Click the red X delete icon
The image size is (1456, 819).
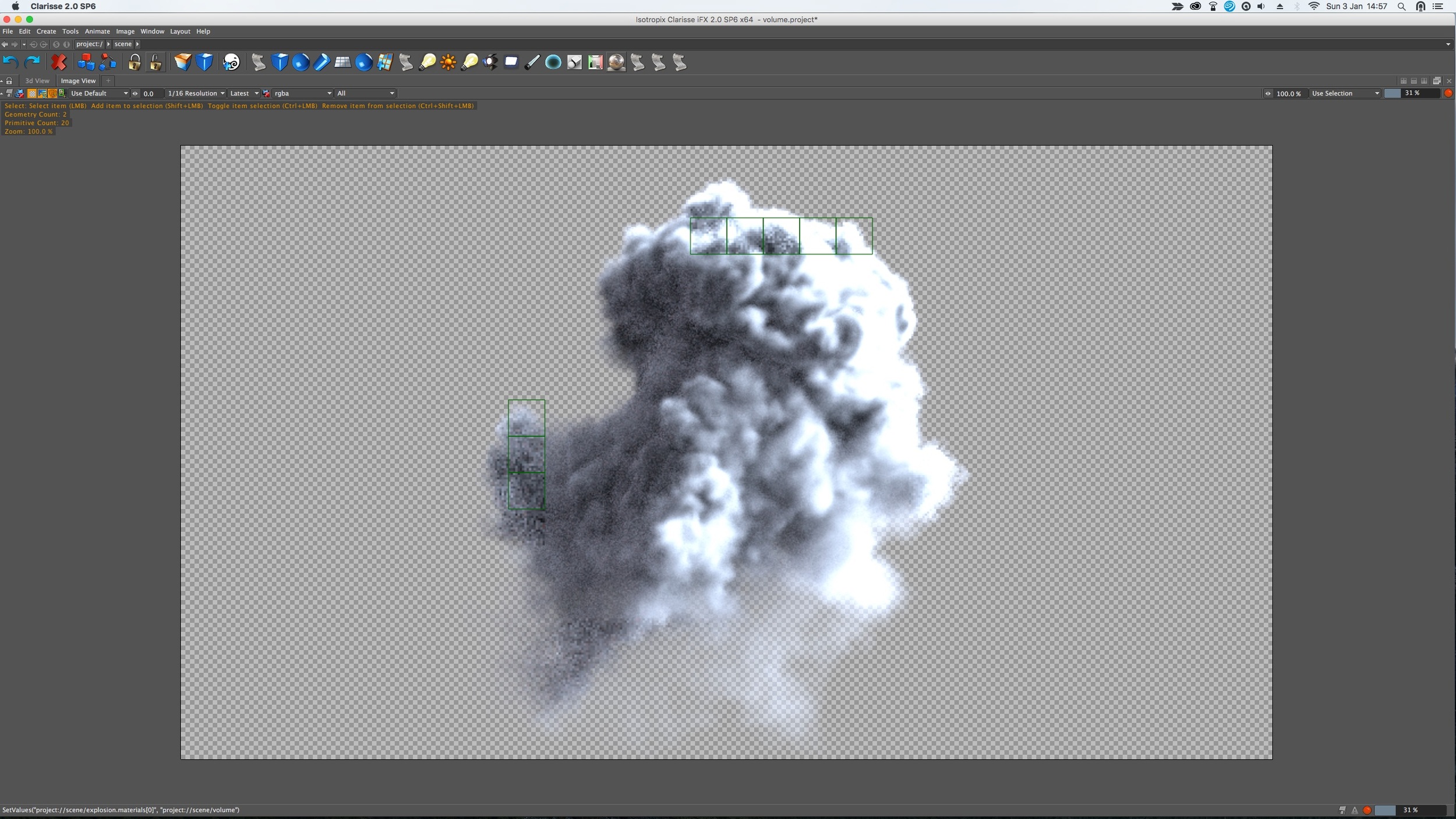click(x=58, y=62)
